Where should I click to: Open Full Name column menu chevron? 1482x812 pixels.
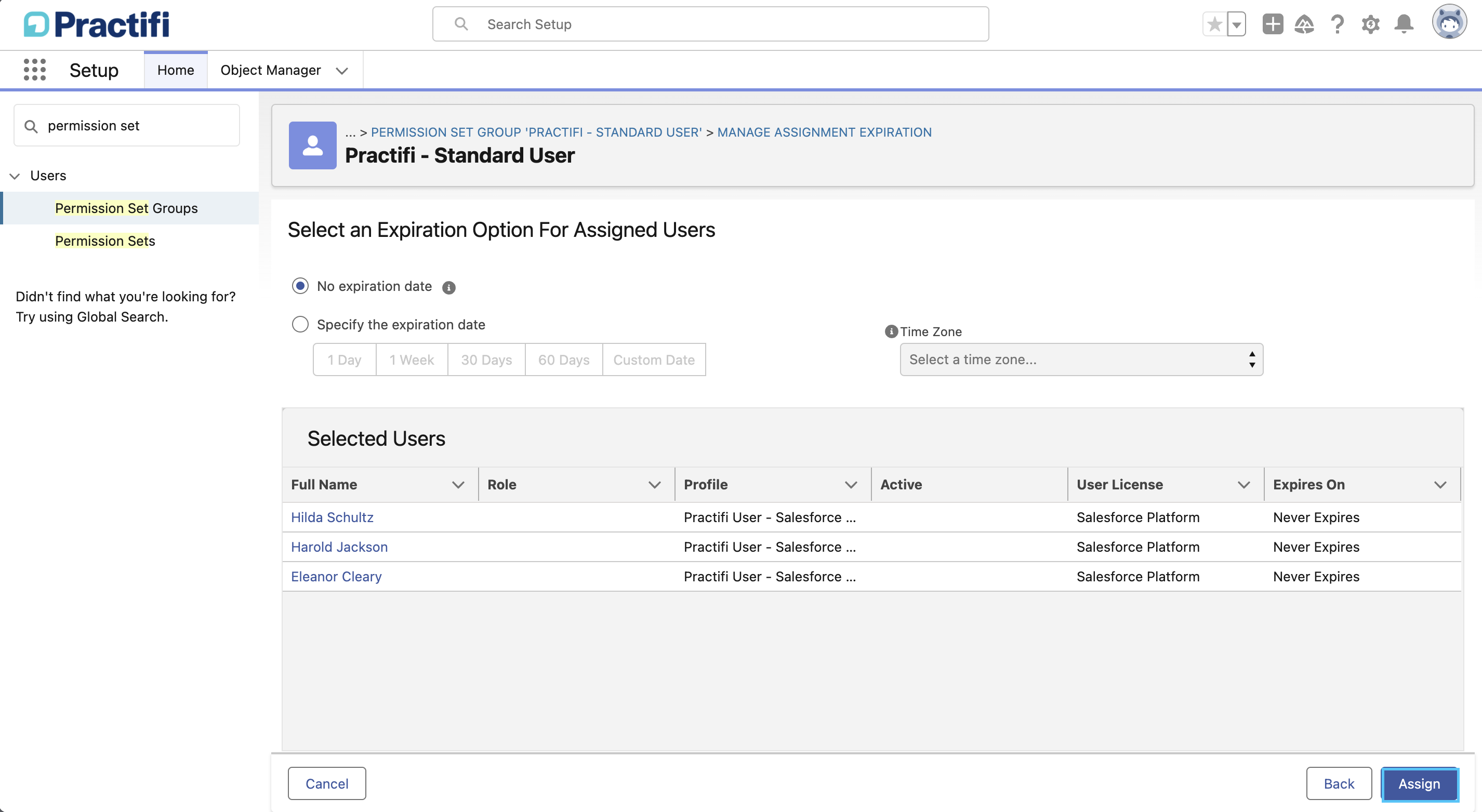click(458, 485)
